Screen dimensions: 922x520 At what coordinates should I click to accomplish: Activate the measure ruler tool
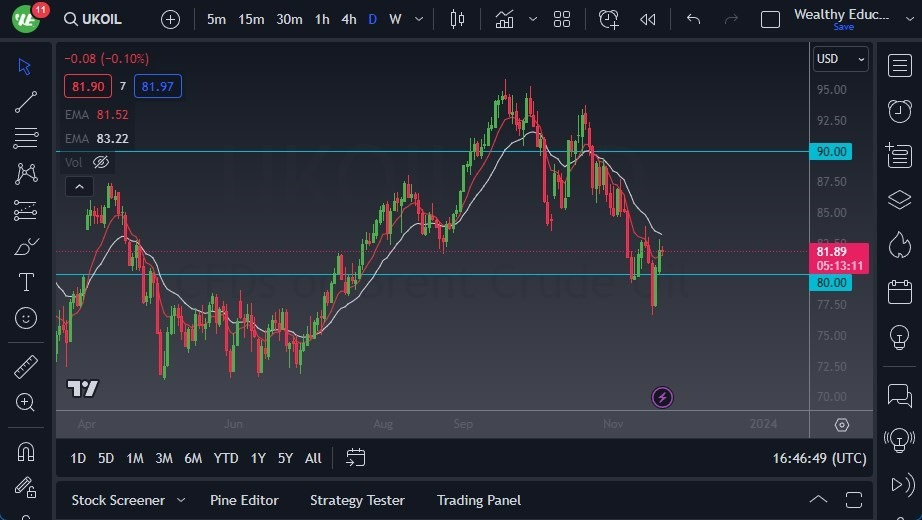point(26,367)
